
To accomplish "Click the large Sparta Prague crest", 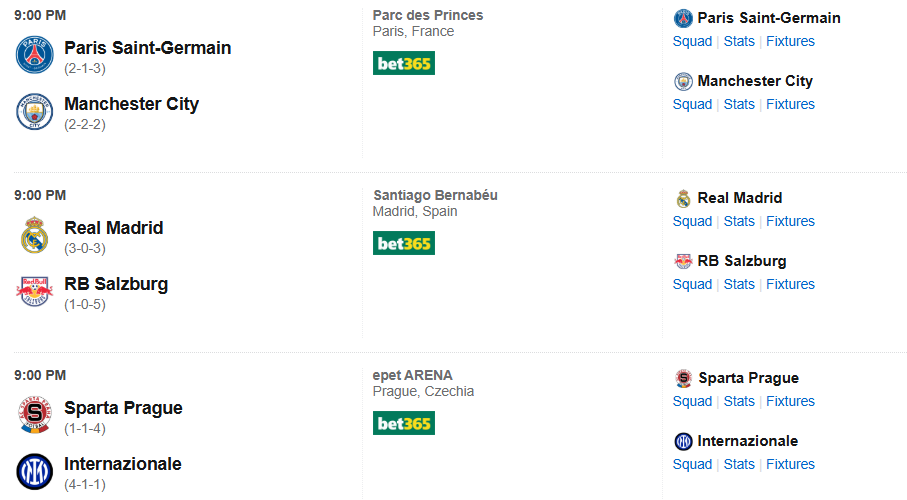I will (34, 415).
